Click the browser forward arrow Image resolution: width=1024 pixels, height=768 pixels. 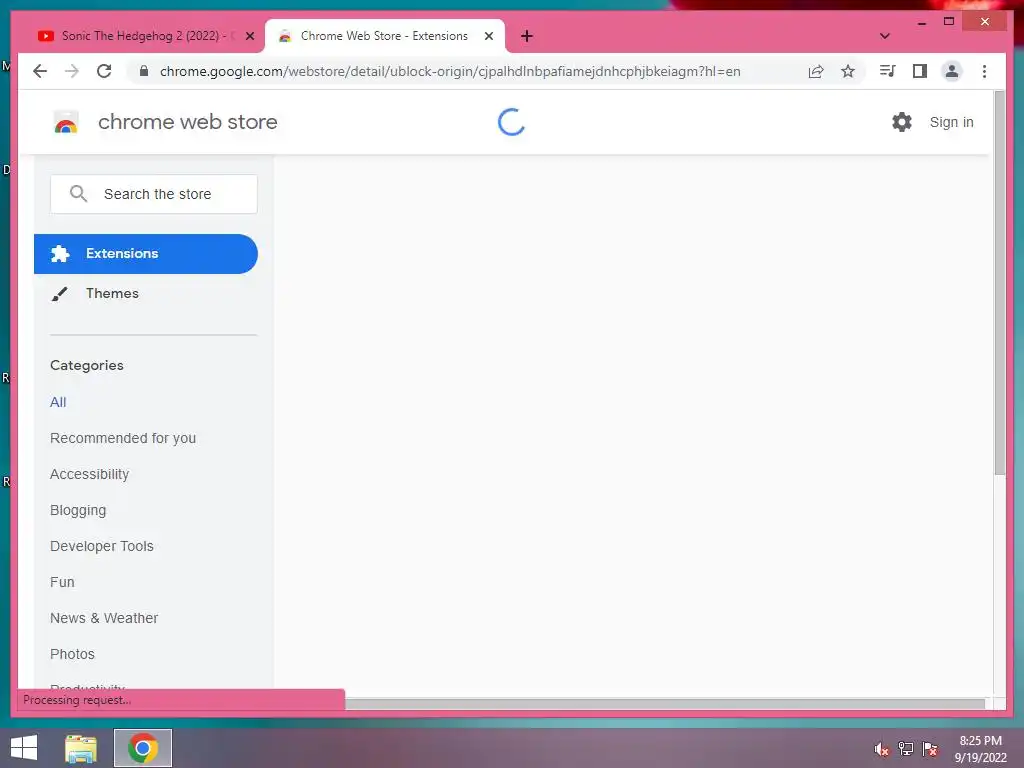[x=72, y=71]
